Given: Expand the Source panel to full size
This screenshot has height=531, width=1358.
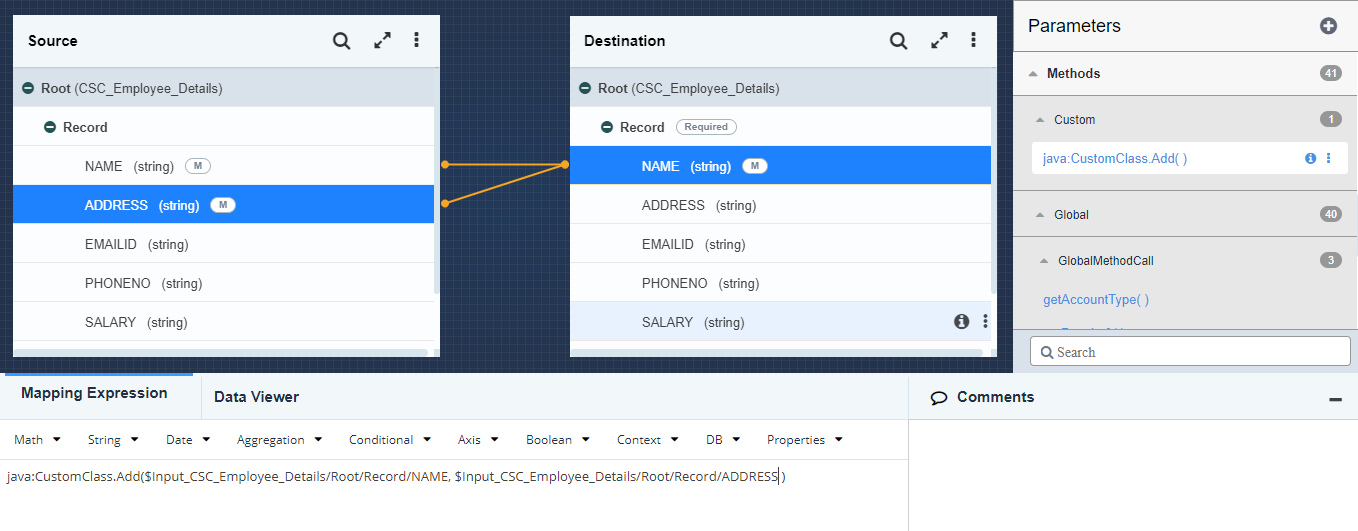Looking at the screenshot, I should 382,41.
